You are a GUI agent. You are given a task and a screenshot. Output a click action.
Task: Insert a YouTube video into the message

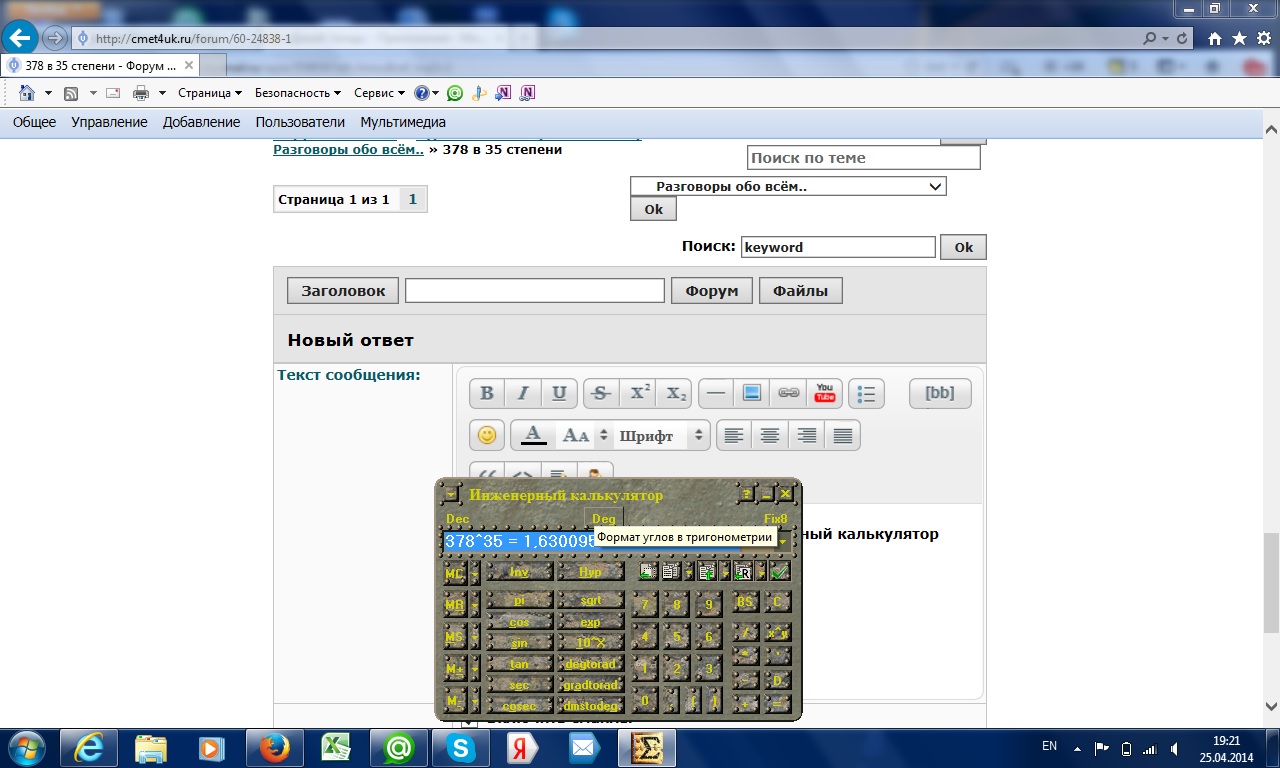[825, 394]
